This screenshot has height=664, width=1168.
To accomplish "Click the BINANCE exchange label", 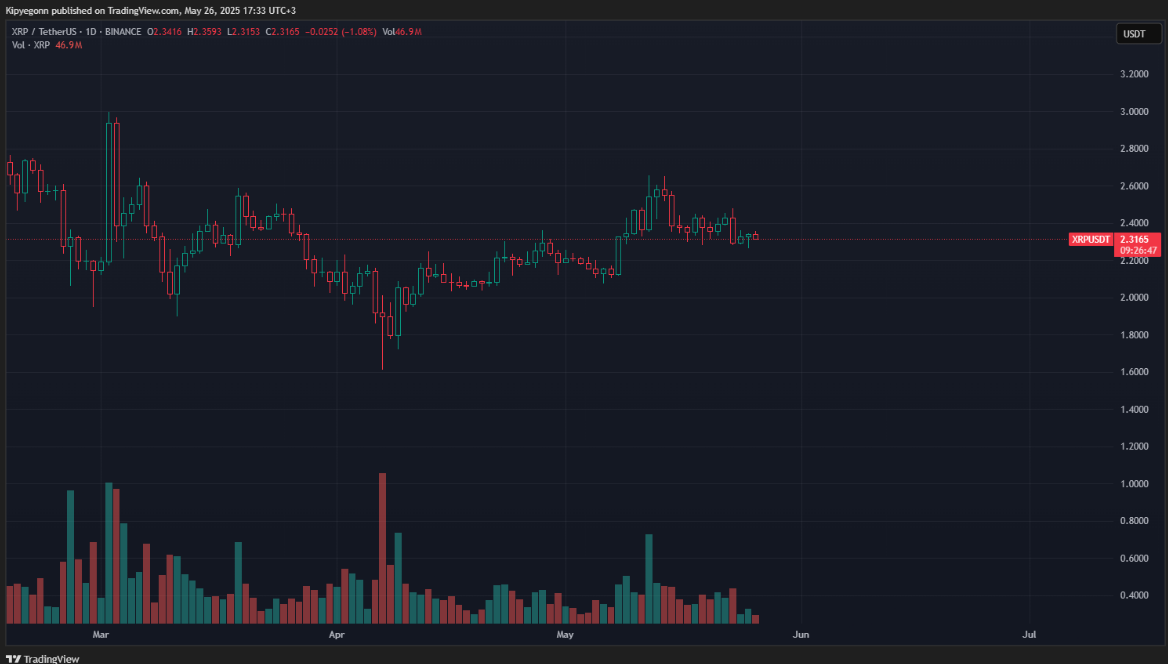I will pos(123,32).
